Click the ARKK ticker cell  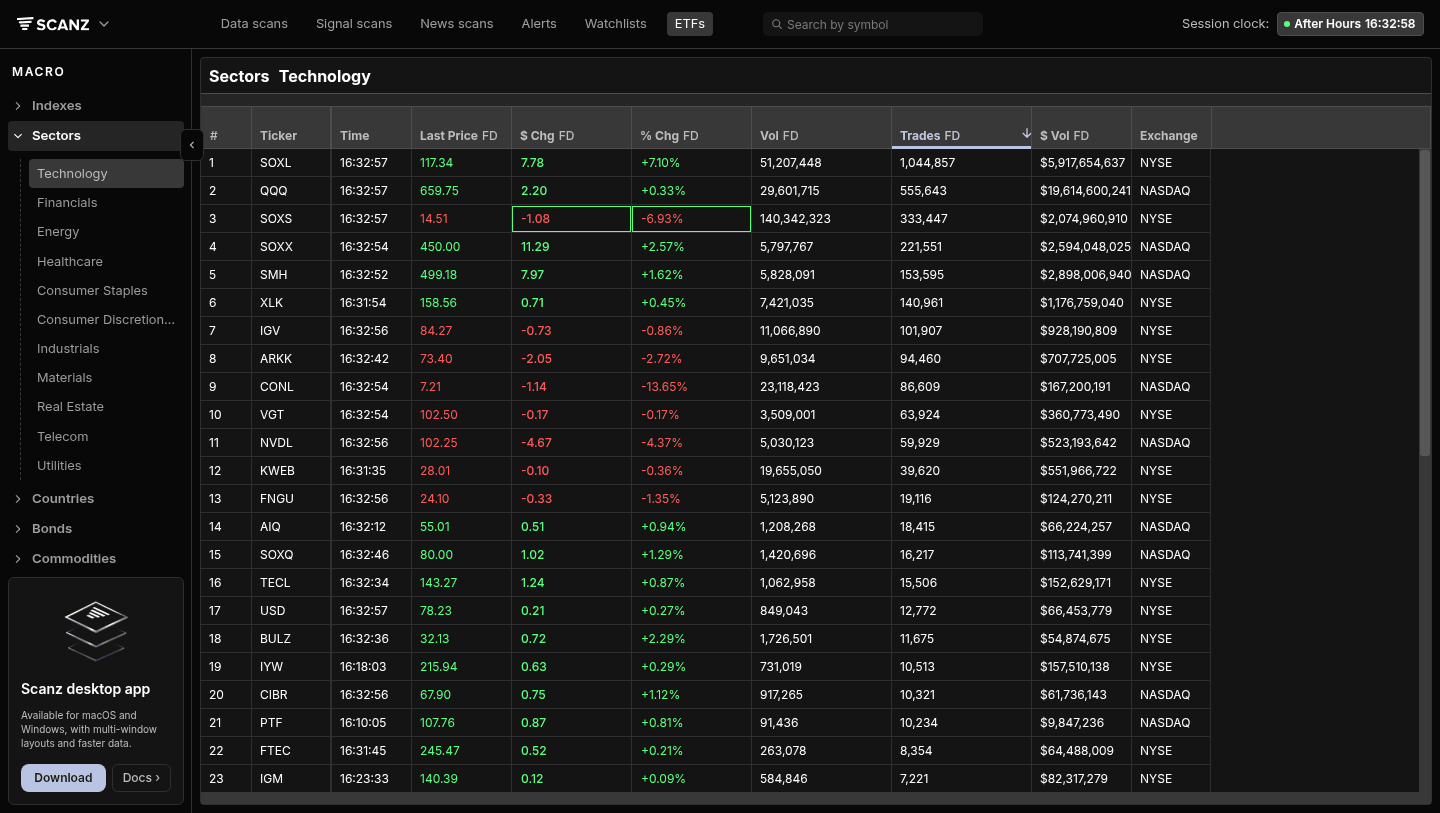pos(291,359)
